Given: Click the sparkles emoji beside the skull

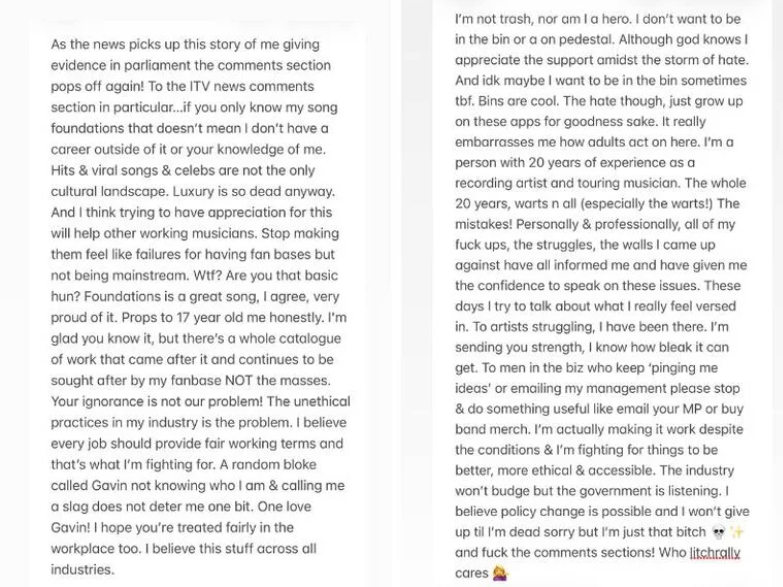Looking at the screenshot, I should (x=737, y=532).
